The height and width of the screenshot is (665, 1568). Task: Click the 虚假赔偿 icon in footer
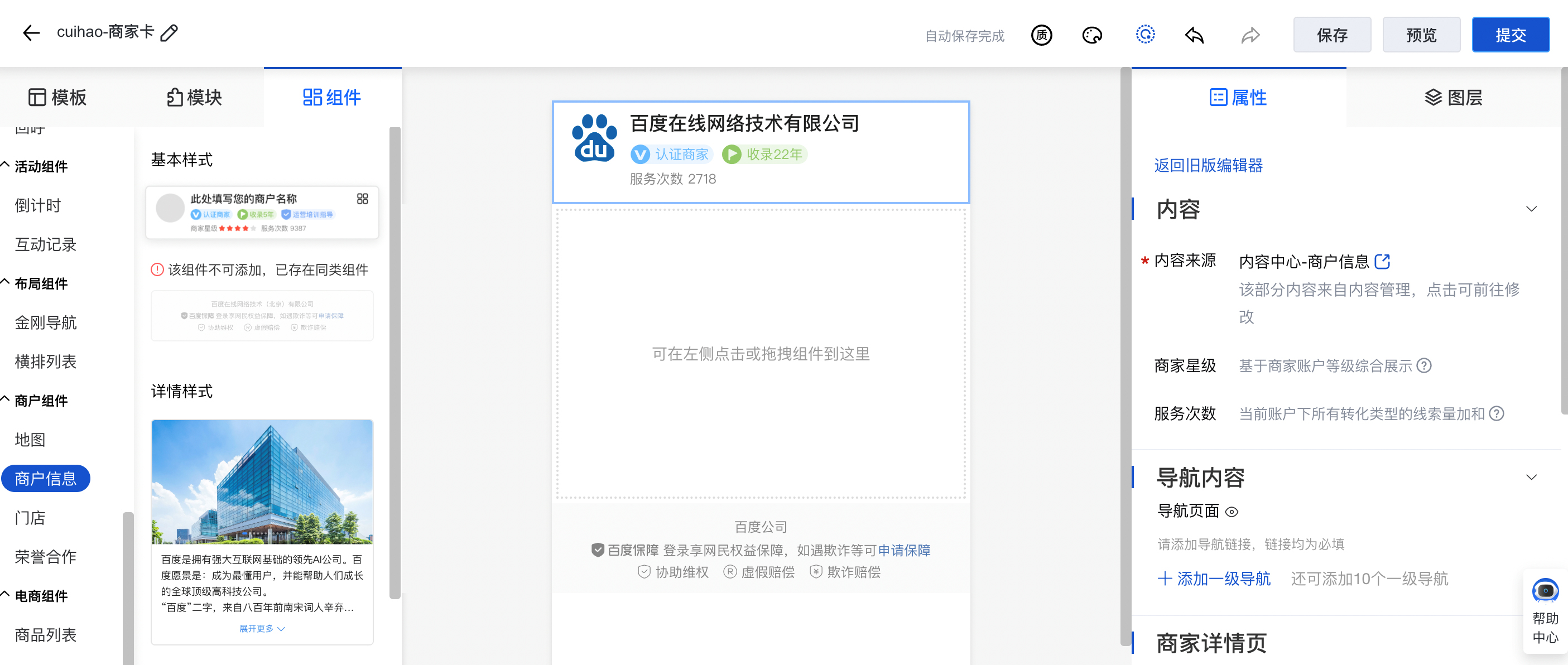point(730,572)
